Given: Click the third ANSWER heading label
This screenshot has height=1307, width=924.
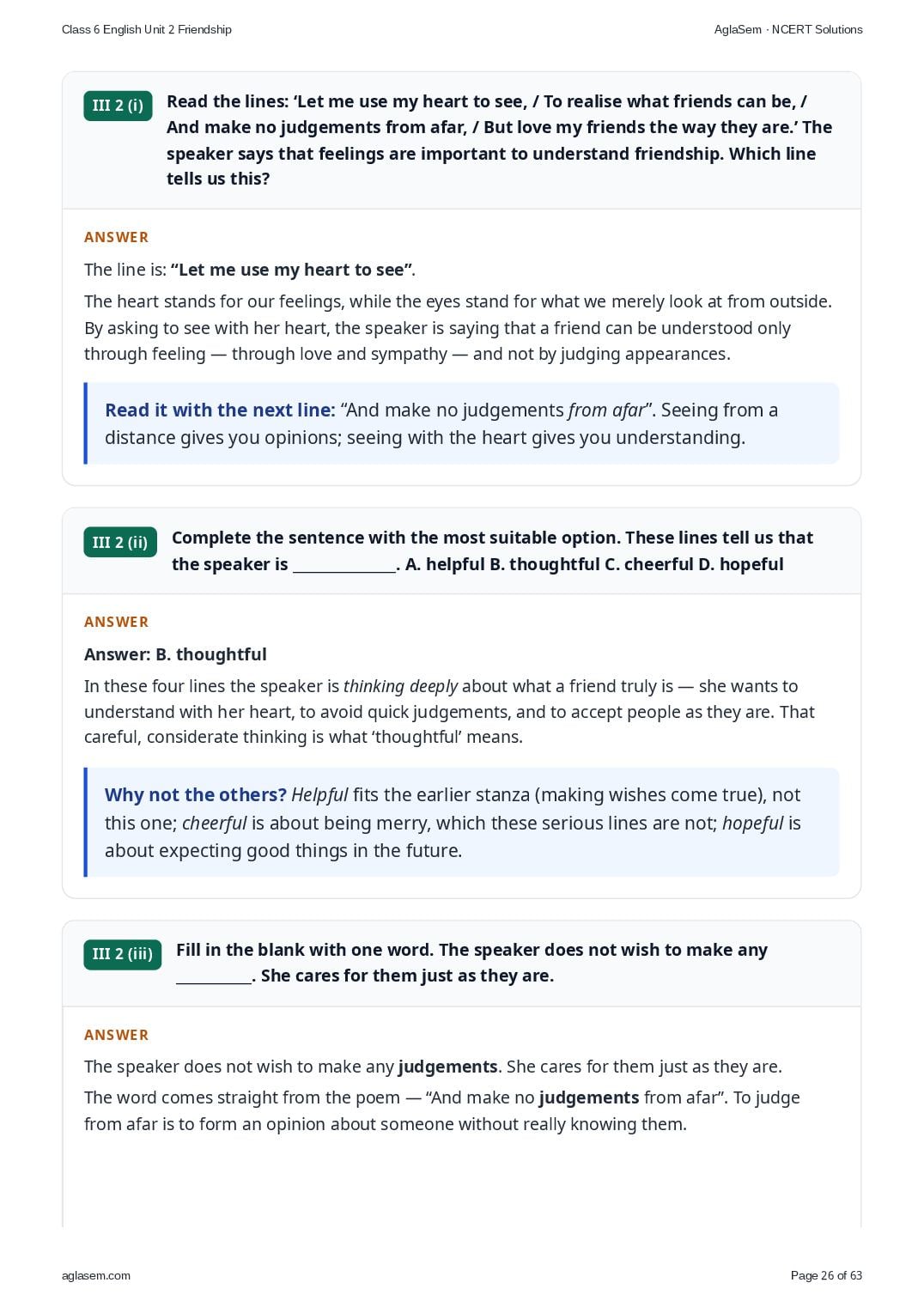Looking at the screenshot, I should (x=116, y=1035).
